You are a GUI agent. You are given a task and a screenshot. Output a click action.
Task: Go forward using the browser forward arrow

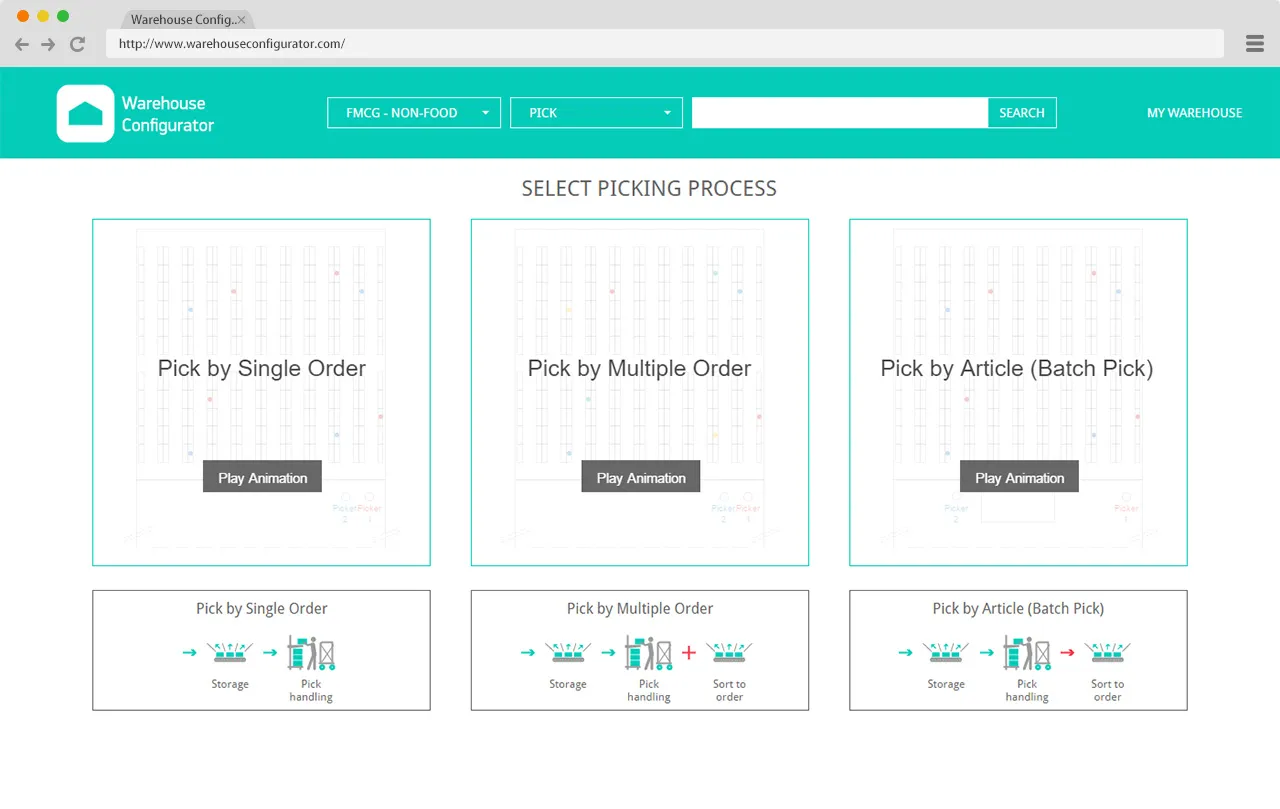pyautogui.click(x=48, y=44)
